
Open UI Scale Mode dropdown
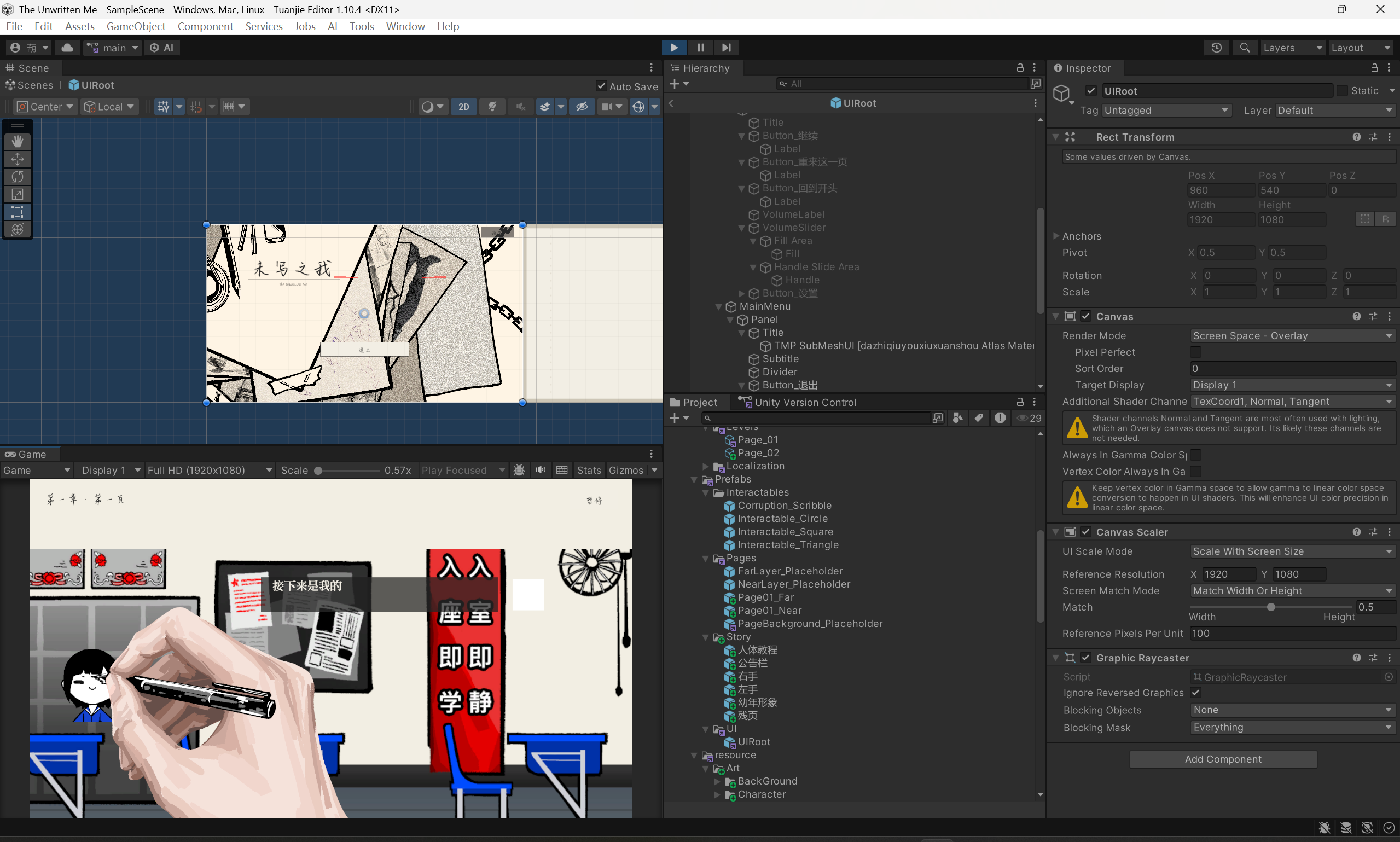tap(1292, 551)
